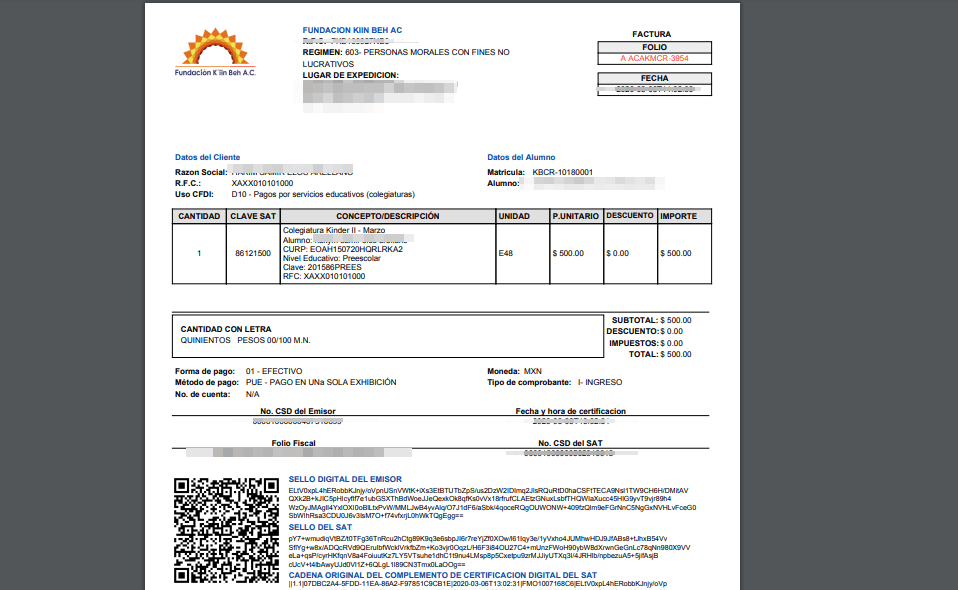The image size is (958, 590).
Task: Click the QR code on the invoice
Action: 226,530
